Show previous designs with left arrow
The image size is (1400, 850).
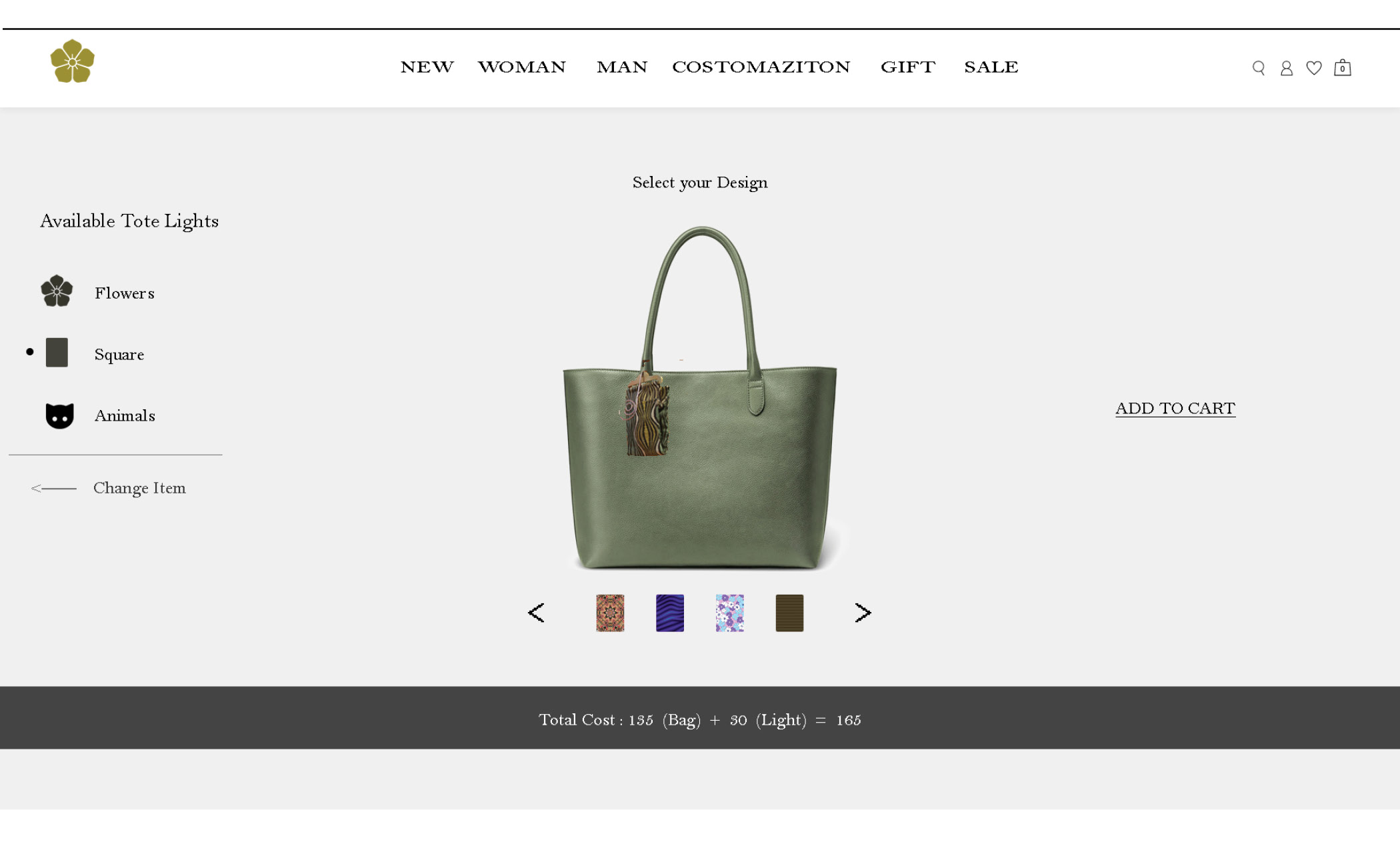536,613
